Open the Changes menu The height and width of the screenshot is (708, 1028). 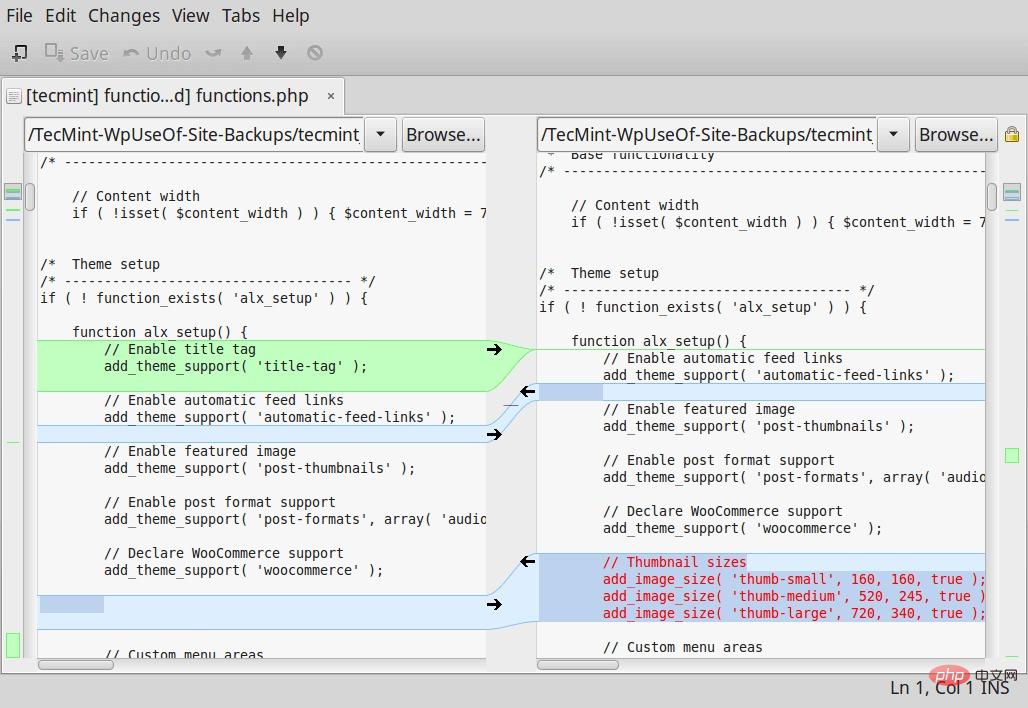coord(123,16)
